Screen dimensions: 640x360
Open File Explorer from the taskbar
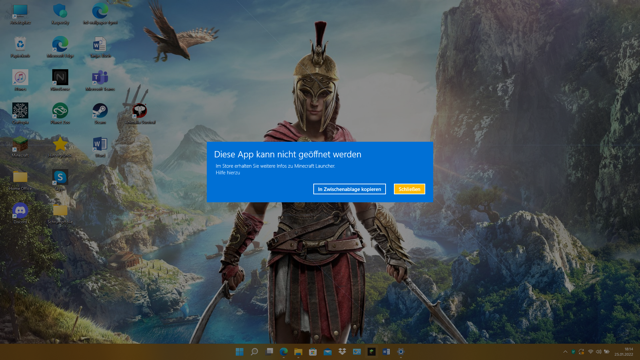pyautogui.click(x=298, y=352)
